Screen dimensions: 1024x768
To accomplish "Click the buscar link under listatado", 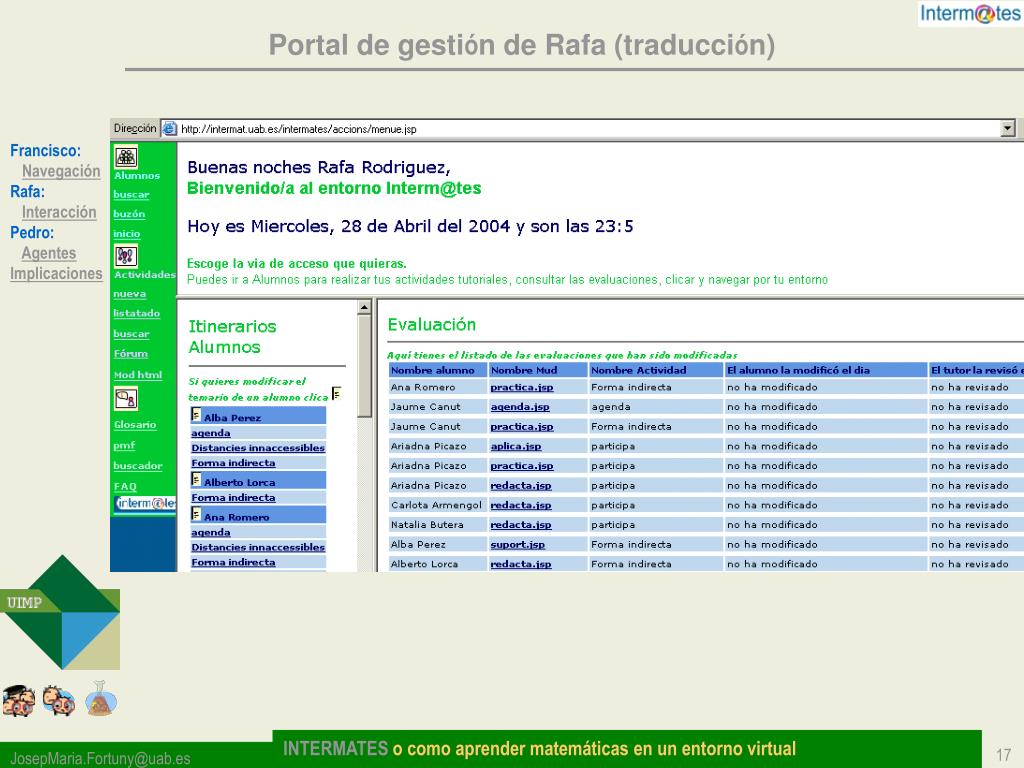I will (131, 334).
